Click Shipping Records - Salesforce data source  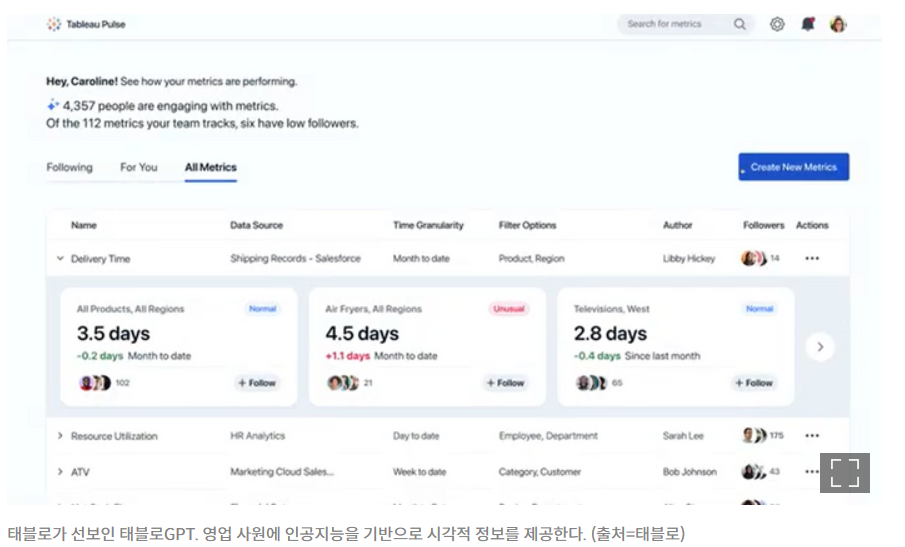tap(296, 258)
